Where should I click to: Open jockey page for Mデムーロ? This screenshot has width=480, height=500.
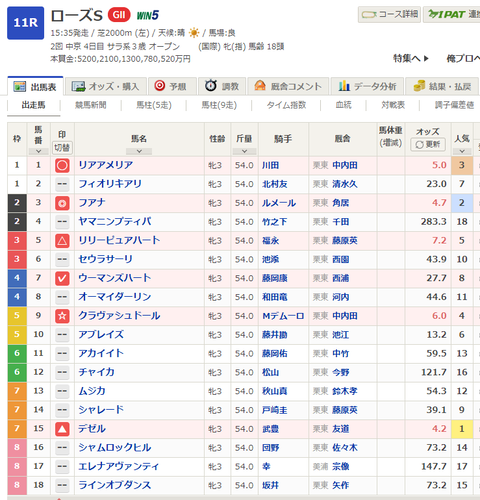(x=283, y=316)
